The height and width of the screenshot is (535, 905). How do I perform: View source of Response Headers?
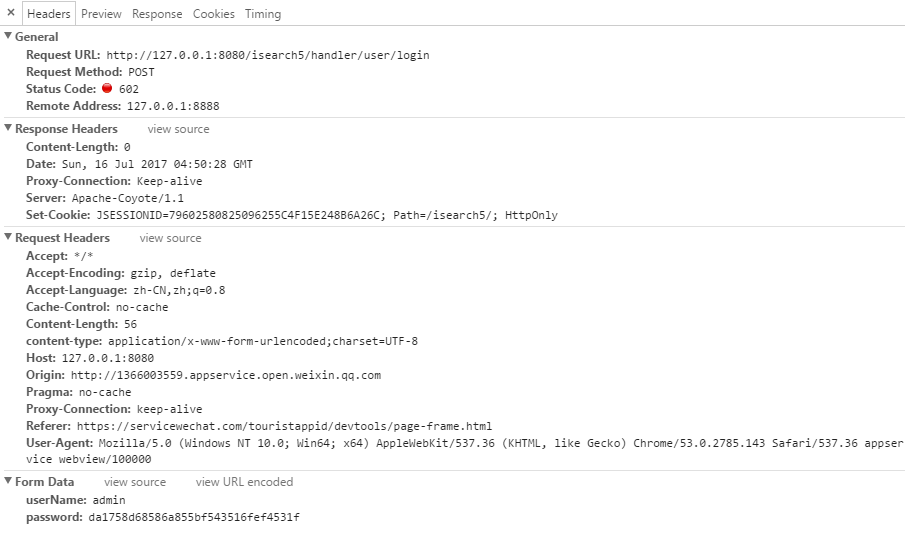tap(178, 129)
